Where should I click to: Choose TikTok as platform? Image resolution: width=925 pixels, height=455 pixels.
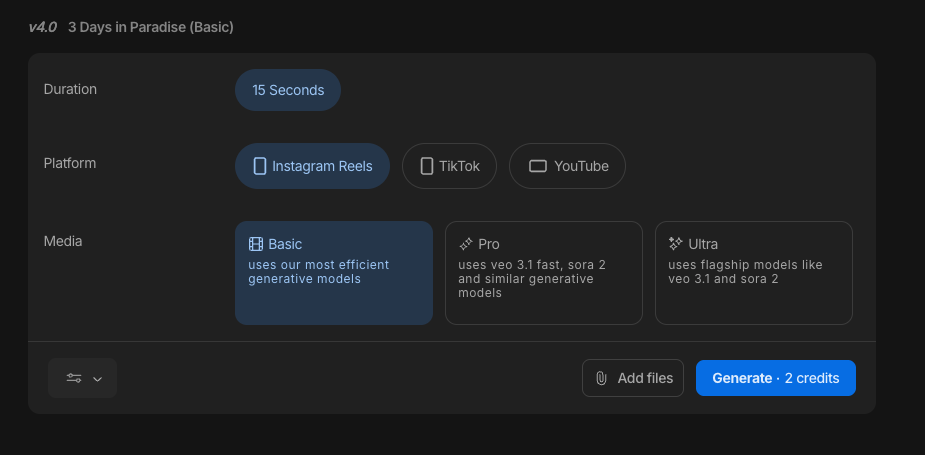tap(450, 166)
